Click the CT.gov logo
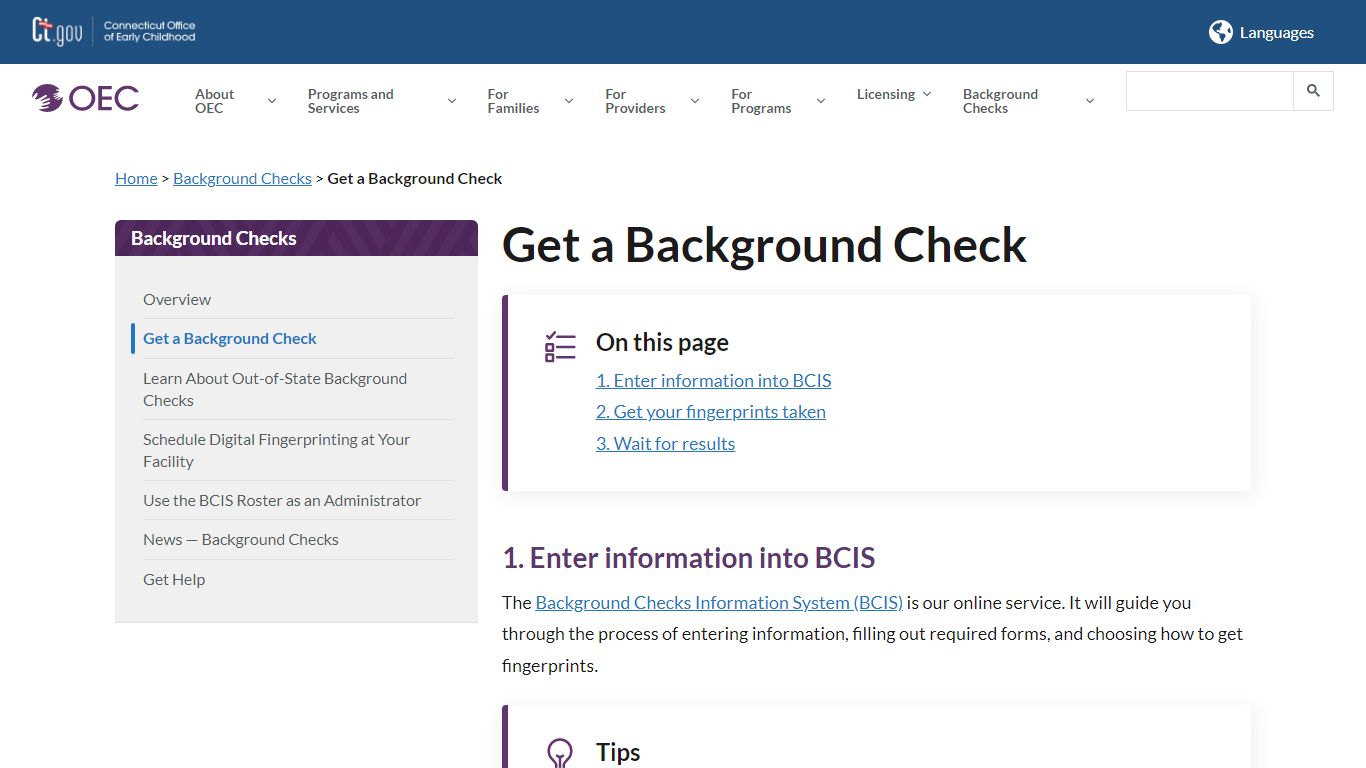The width and height of the screenshot is (1366, 768). coord(57,32)
